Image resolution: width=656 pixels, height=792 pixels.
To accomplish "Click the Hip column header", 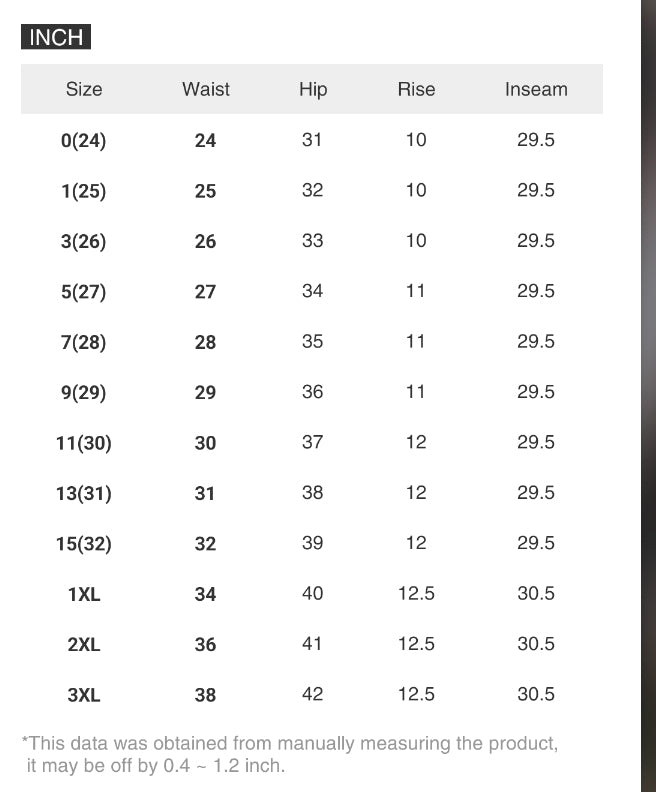I will (313, 89).
